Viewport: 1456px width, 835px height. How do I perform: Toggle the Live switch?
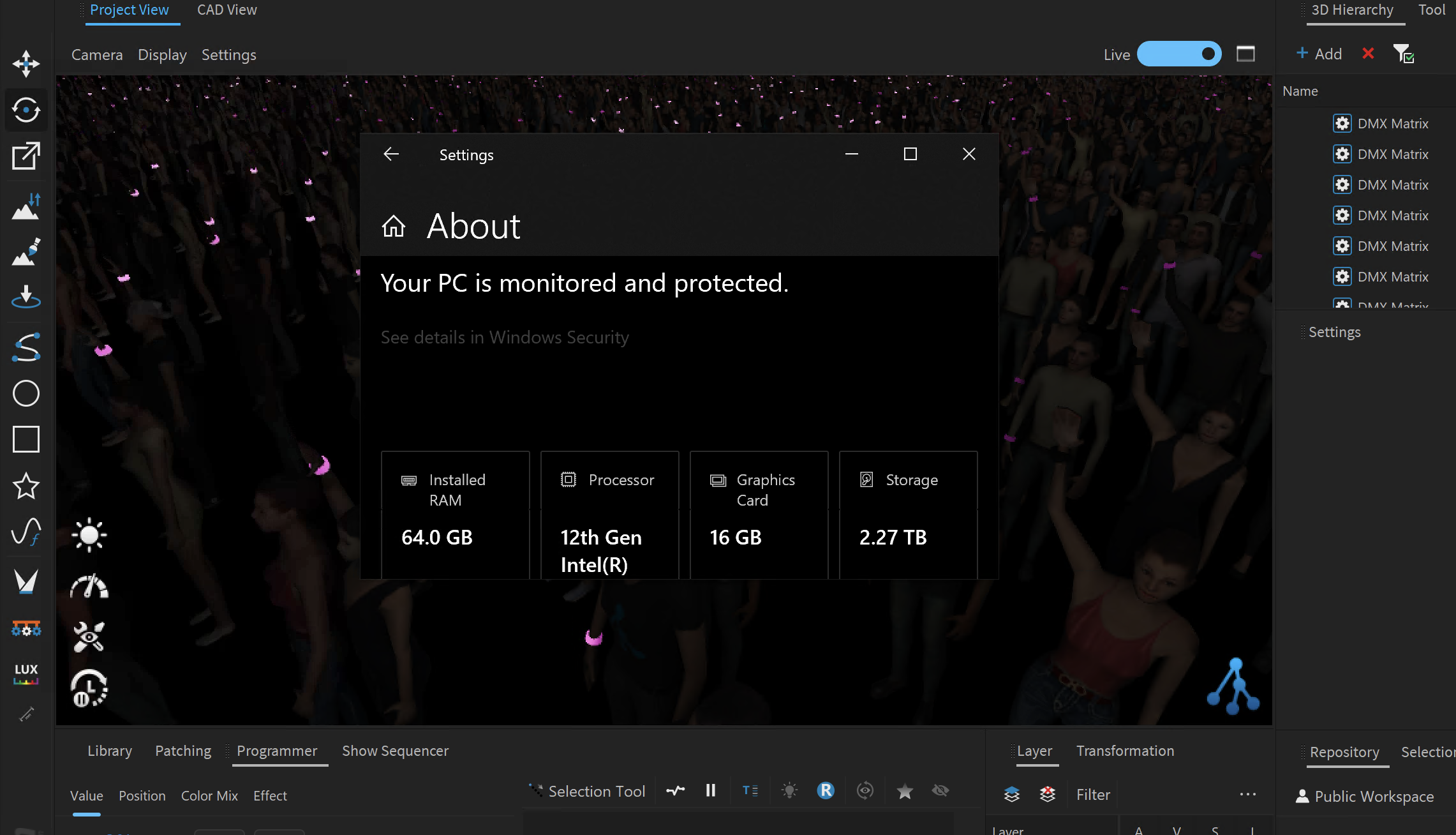tap(1179, 54)
